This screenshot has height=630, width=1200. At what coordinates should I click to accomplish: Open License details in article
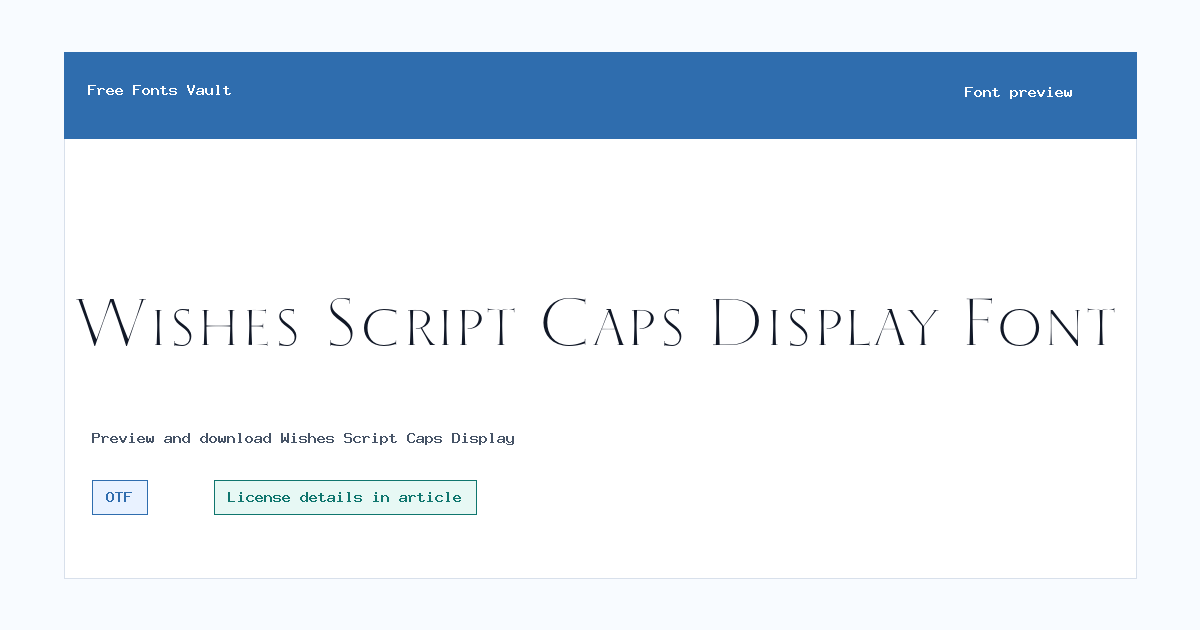point(345,497)
